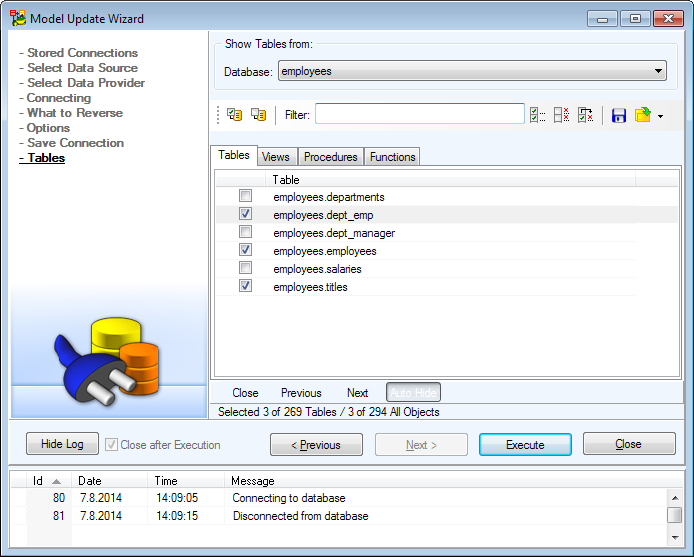This screenshot has width=694, height=557.
Task: Click the bottom Close button
Action: (x=629, y=444)
